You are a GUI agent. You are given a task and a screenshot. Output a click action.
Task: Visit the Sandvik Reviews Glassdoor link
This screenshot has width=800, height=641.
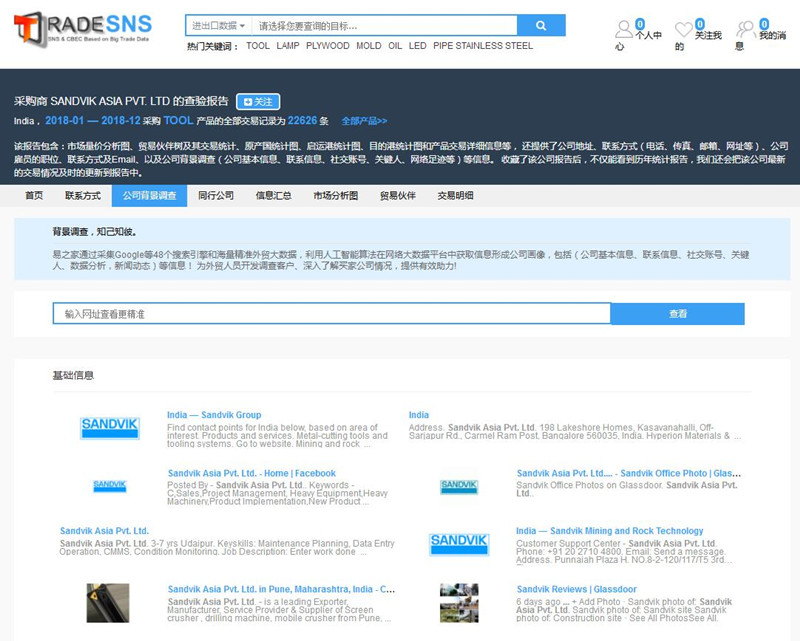click(576, 588)
